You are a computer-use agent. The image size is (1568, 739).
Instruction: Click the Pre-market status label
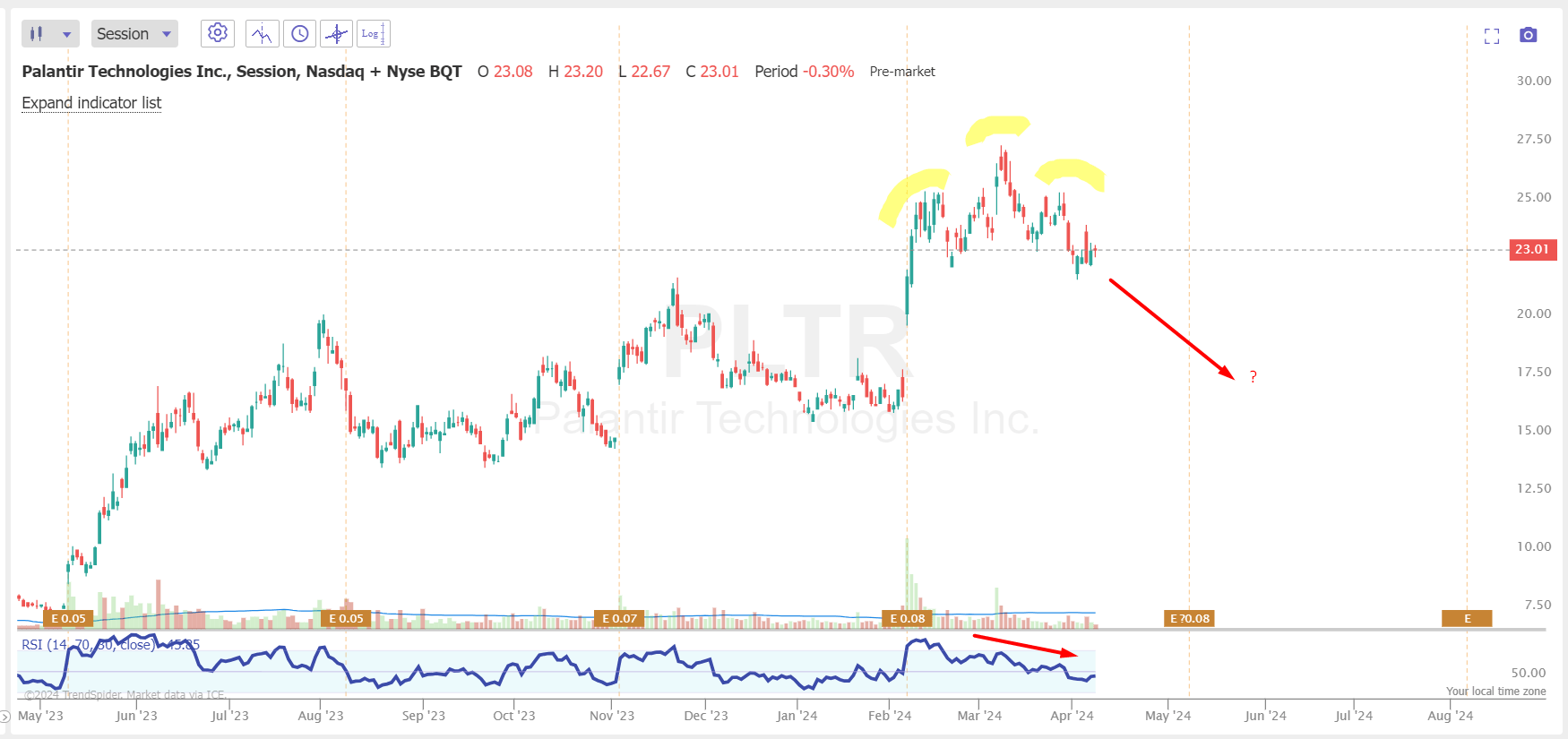click(902, 72)
